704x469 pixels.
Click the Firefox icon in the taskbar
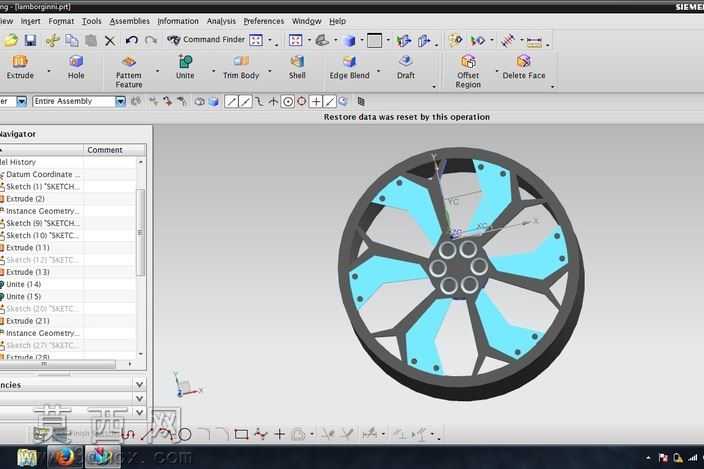tap(65, 457)
